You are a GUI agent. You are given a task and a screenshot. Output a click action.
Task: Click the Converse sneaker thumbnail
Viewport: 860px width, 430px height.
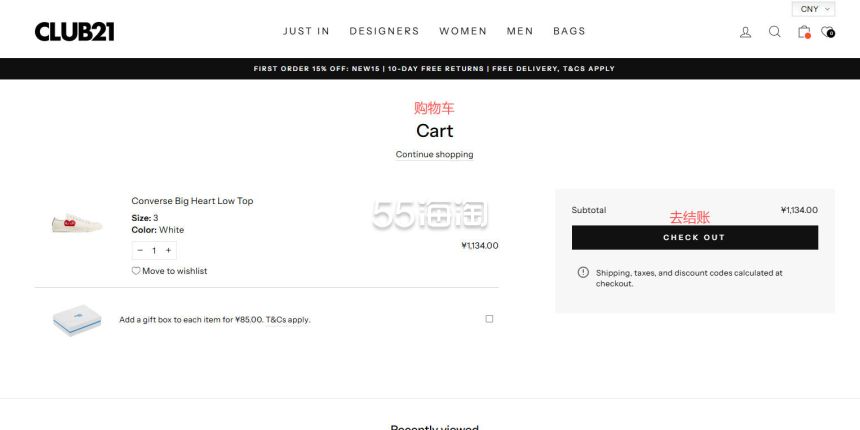(x=77, y=223)
